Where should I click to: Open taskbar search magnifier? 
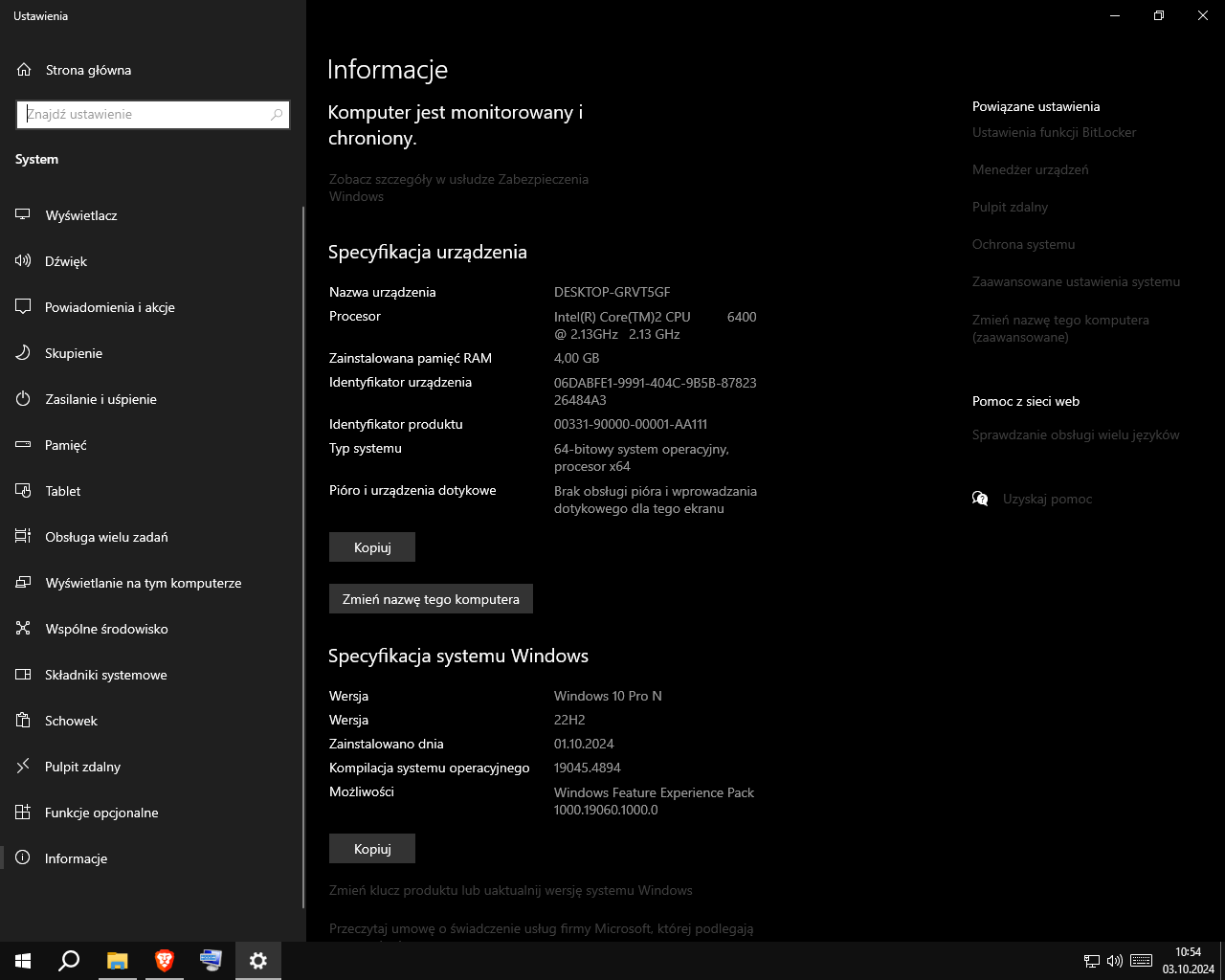point(69,961)
